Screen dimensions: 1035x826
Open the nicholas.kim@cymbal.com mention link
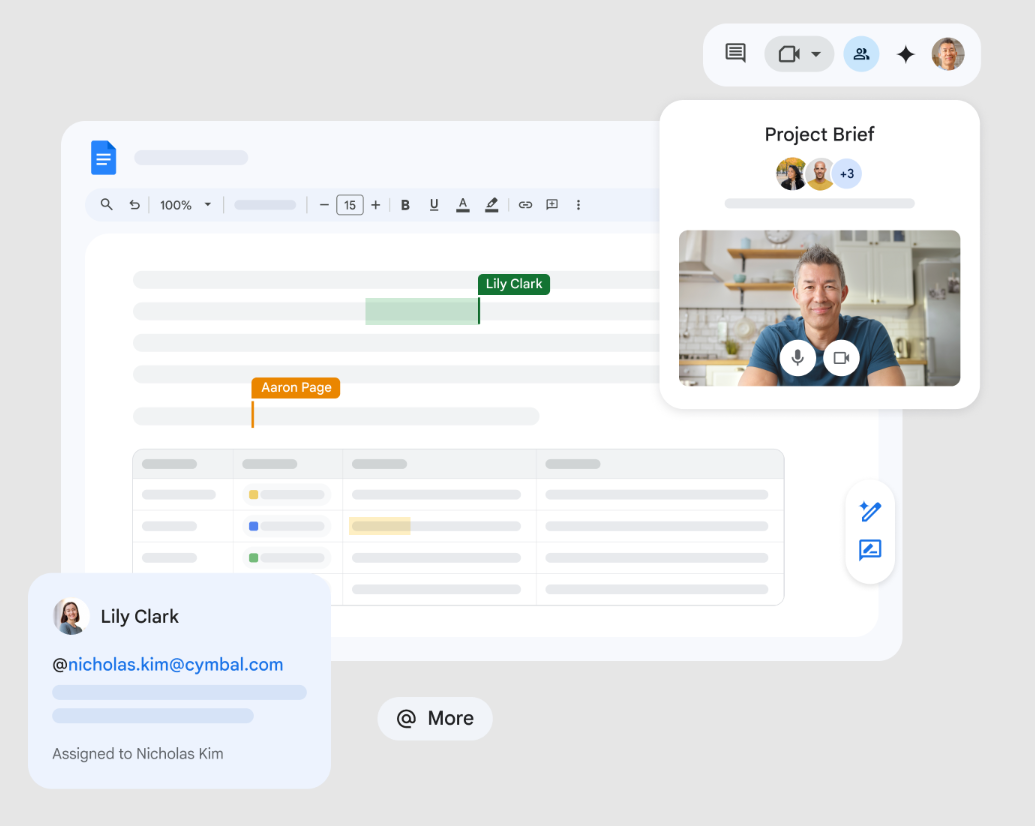(x=176, y=664)
